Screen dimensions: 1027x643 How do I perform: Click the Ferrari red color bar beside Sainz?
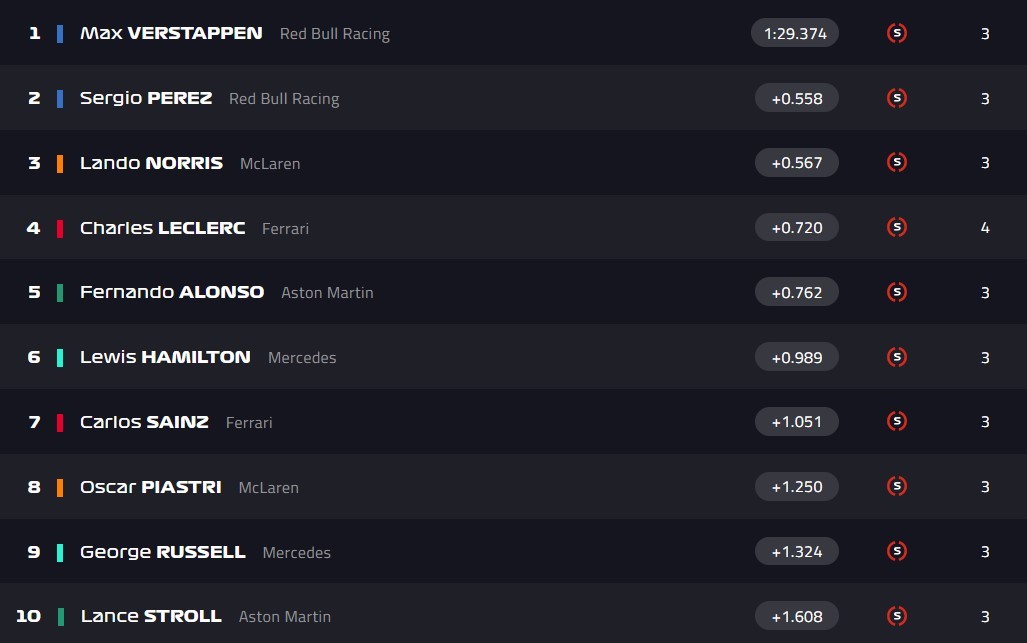[60, 422]
